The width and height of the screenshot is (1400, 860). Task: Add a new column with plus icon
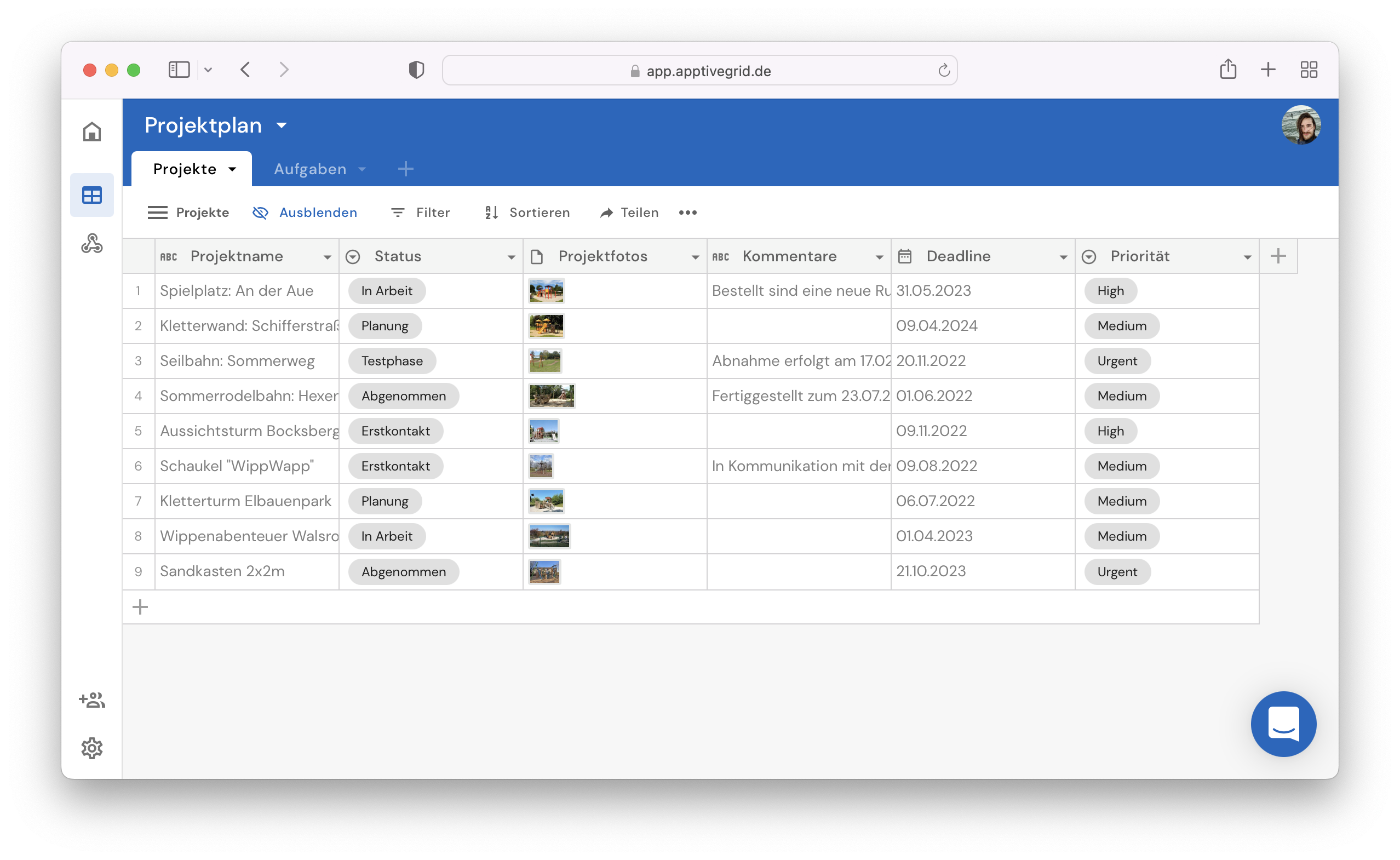1278,256
